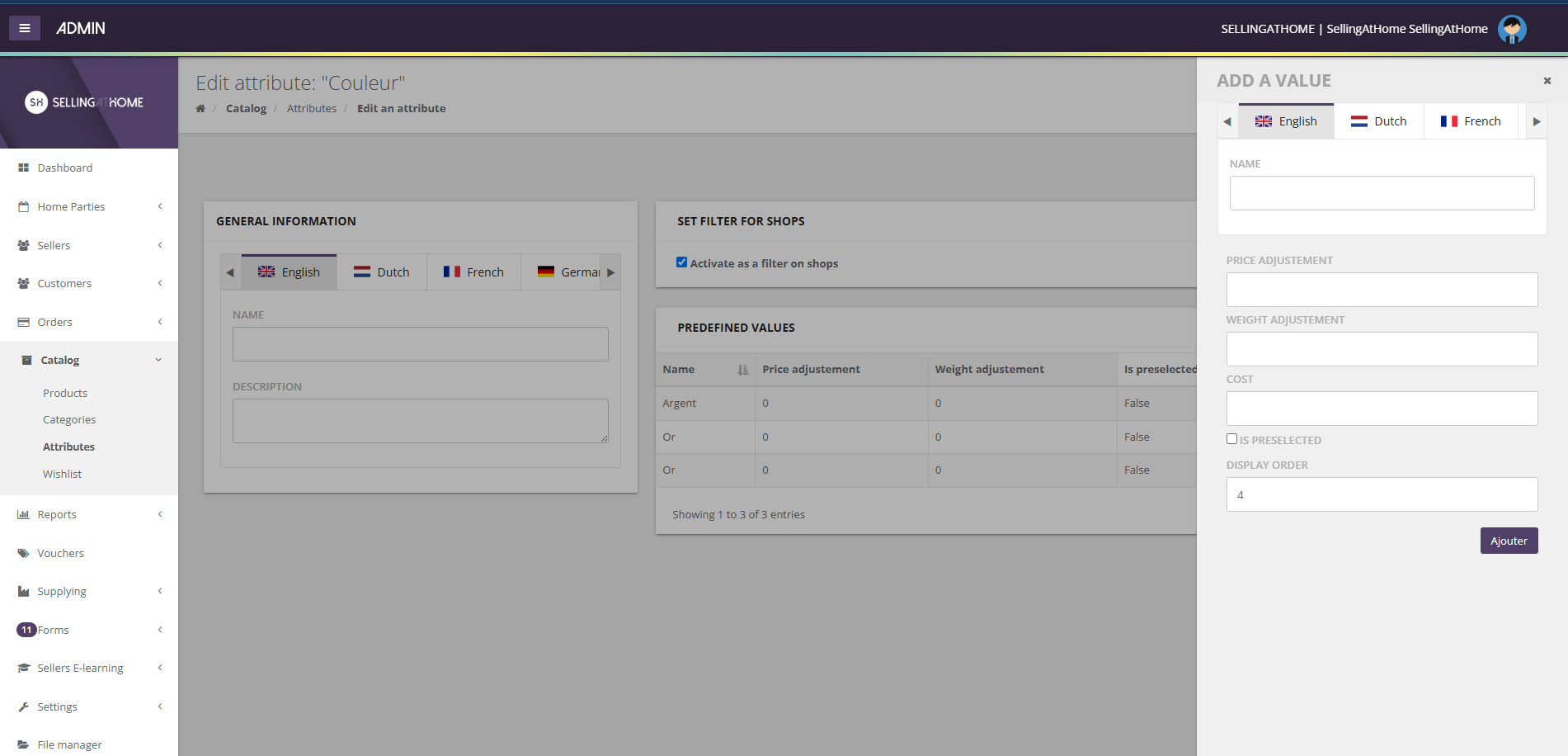Check the Is Preselected checkbox

click(x=1231, y=439)
